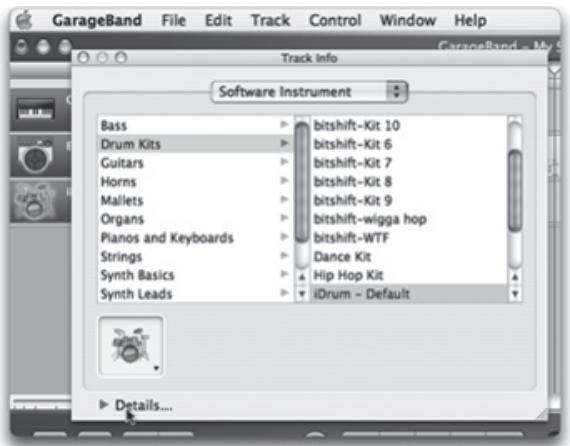
Task: Close the GarageBand main window
Action: 22,47
